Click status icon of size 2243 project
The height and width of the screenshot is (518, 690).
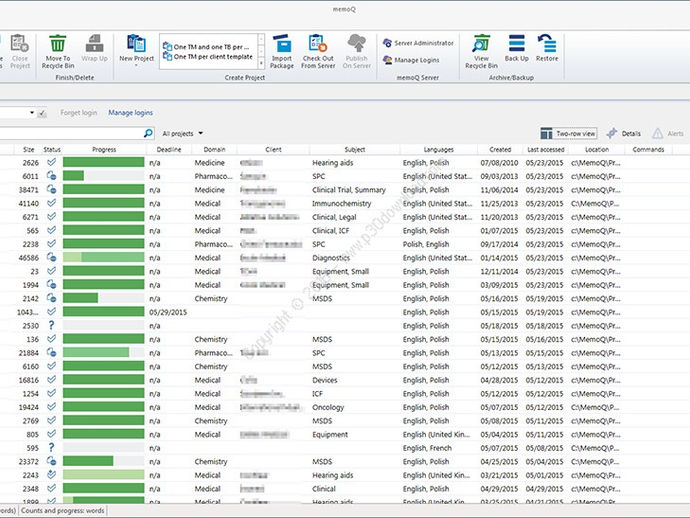[51, 475]
